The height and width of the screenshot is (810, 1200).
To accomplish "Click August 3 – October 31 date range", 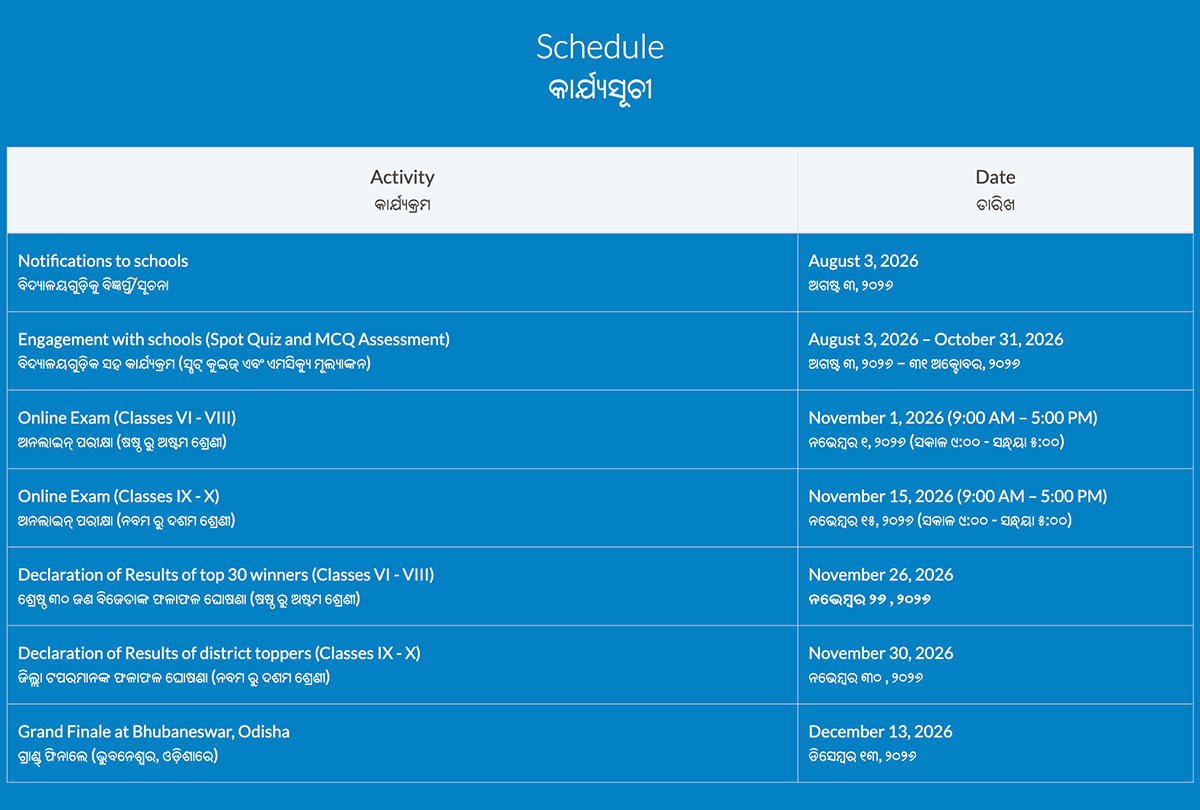I will (x=936, y=339).
